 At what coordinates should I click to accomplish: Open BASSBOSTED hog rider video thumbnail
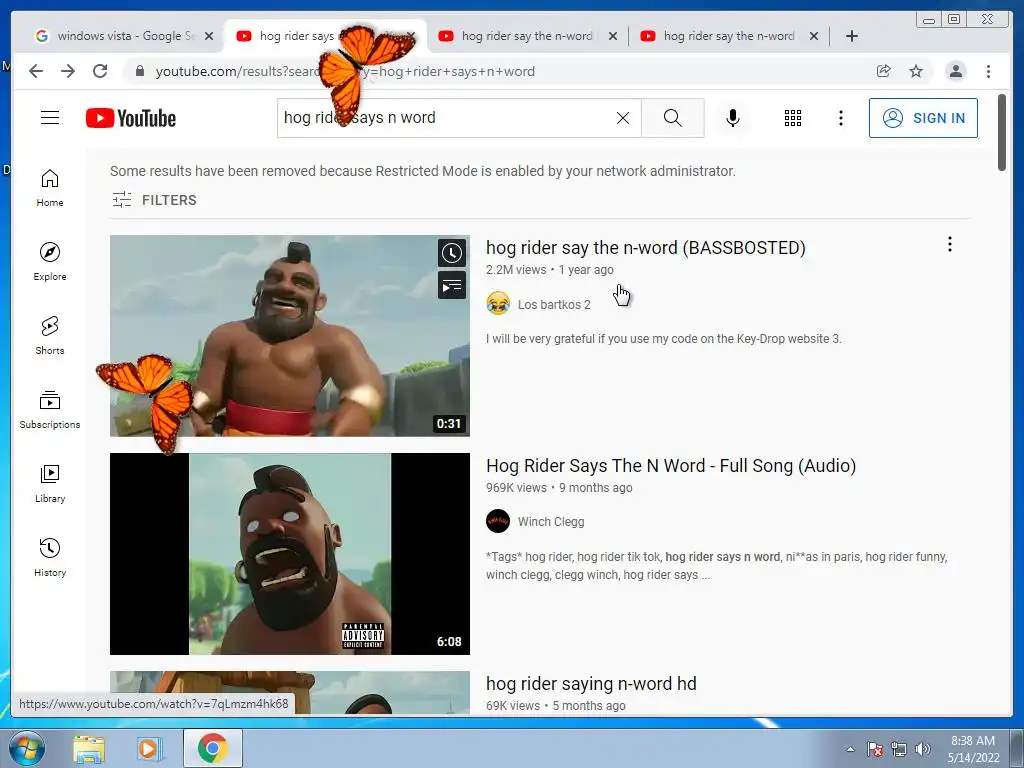tap(290, 336)
